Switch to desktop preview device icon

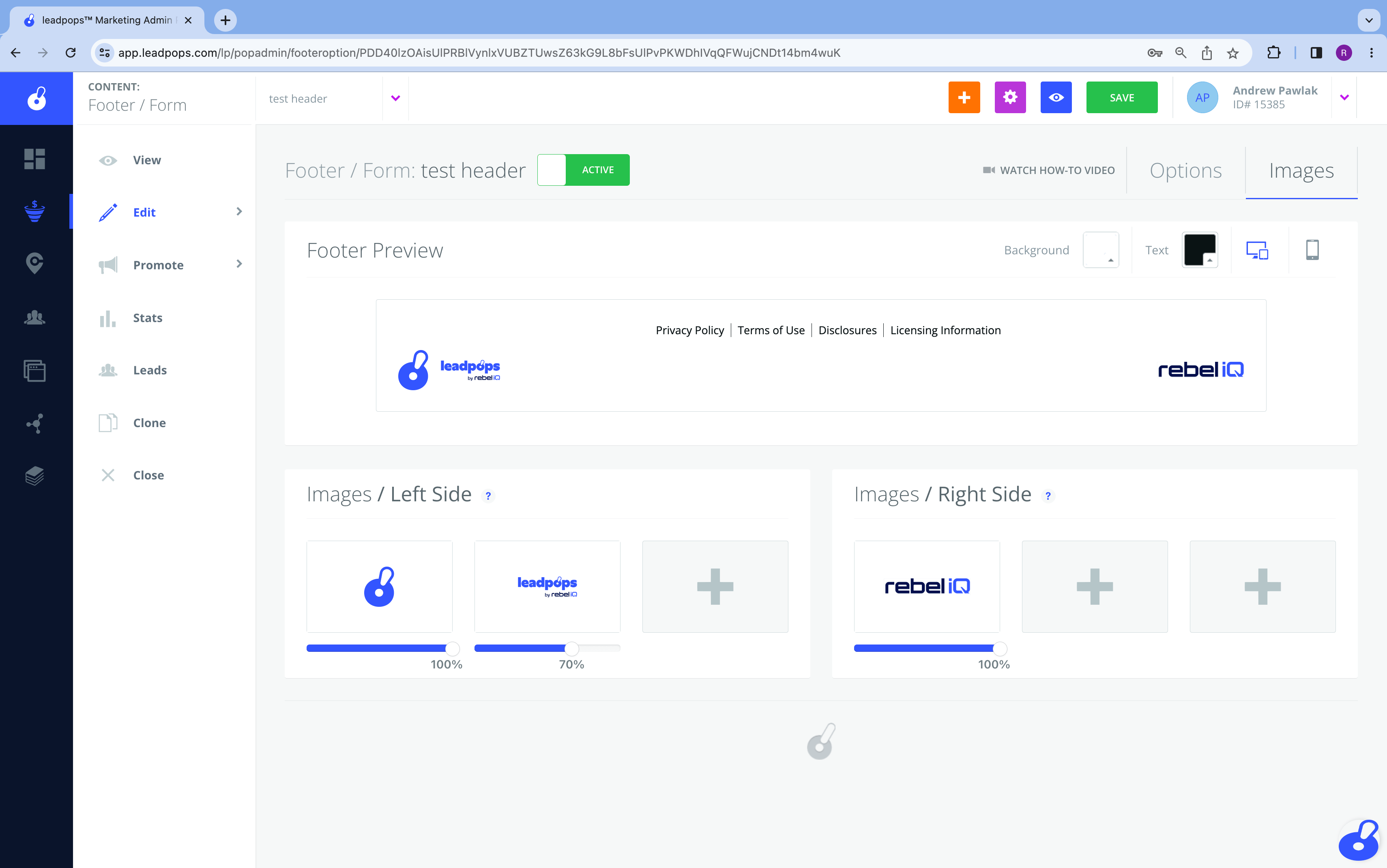[x=1257, y=250]
